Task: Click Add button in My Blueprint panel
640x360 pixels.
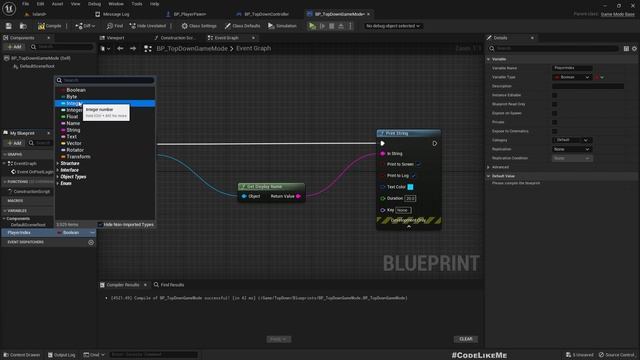Action: click(14, 143)
